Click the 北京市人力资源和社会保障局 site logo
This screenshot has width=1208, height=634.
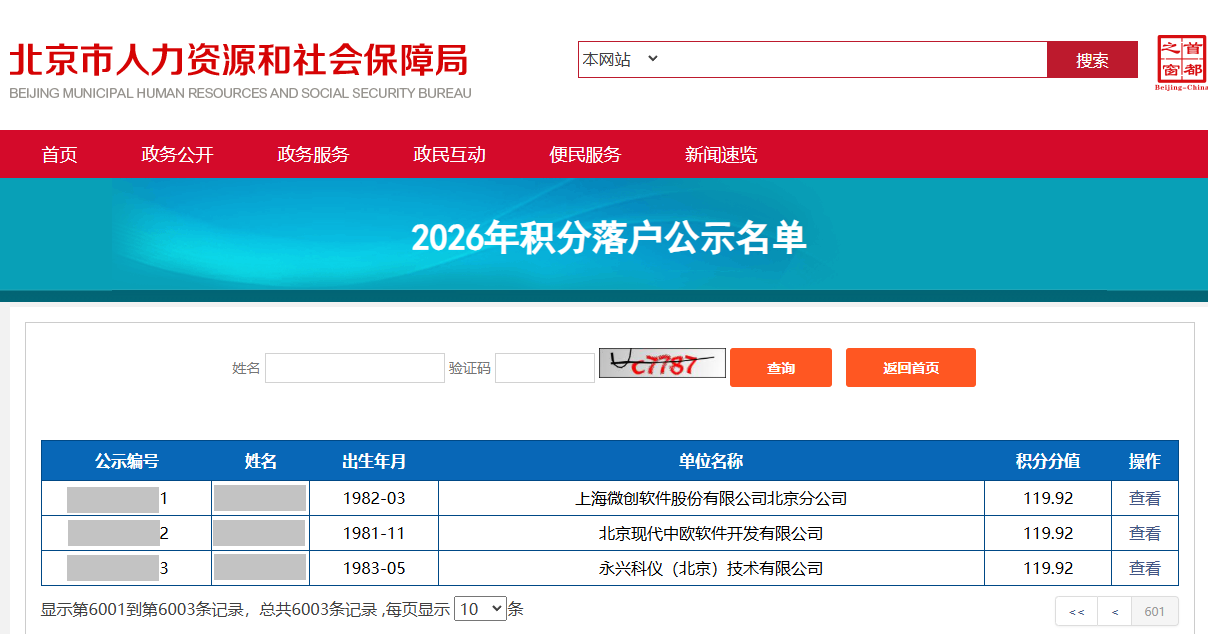point(240,70)
